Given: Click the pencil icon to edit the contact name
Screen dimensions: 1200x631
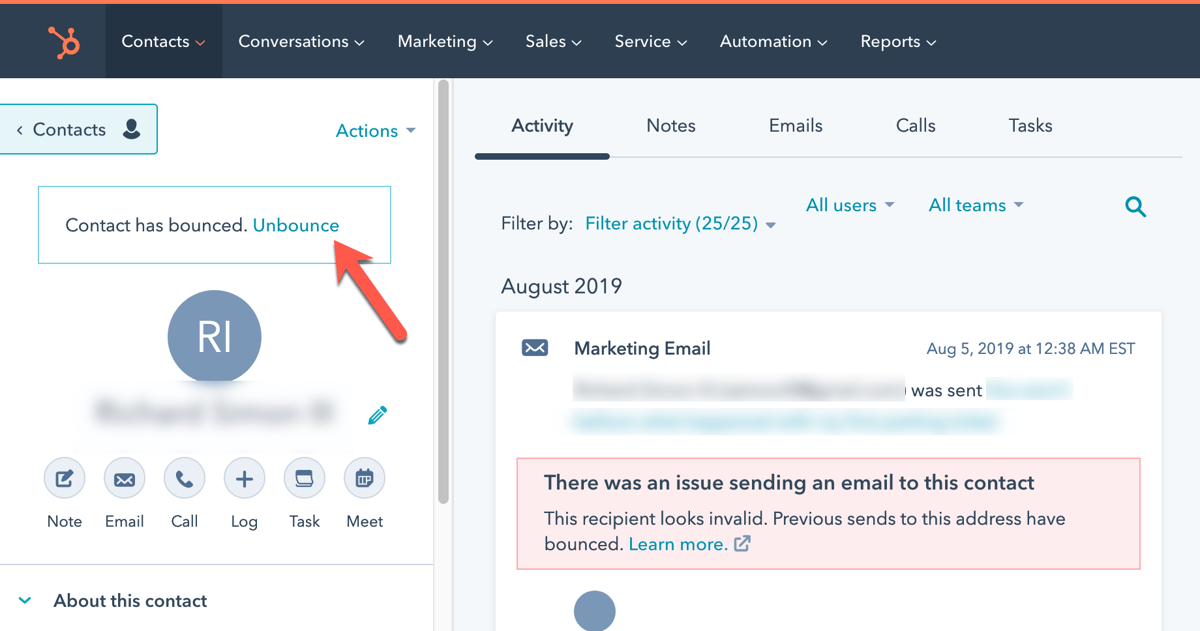Looking at the screenshot, I should (x=377, y=414).
